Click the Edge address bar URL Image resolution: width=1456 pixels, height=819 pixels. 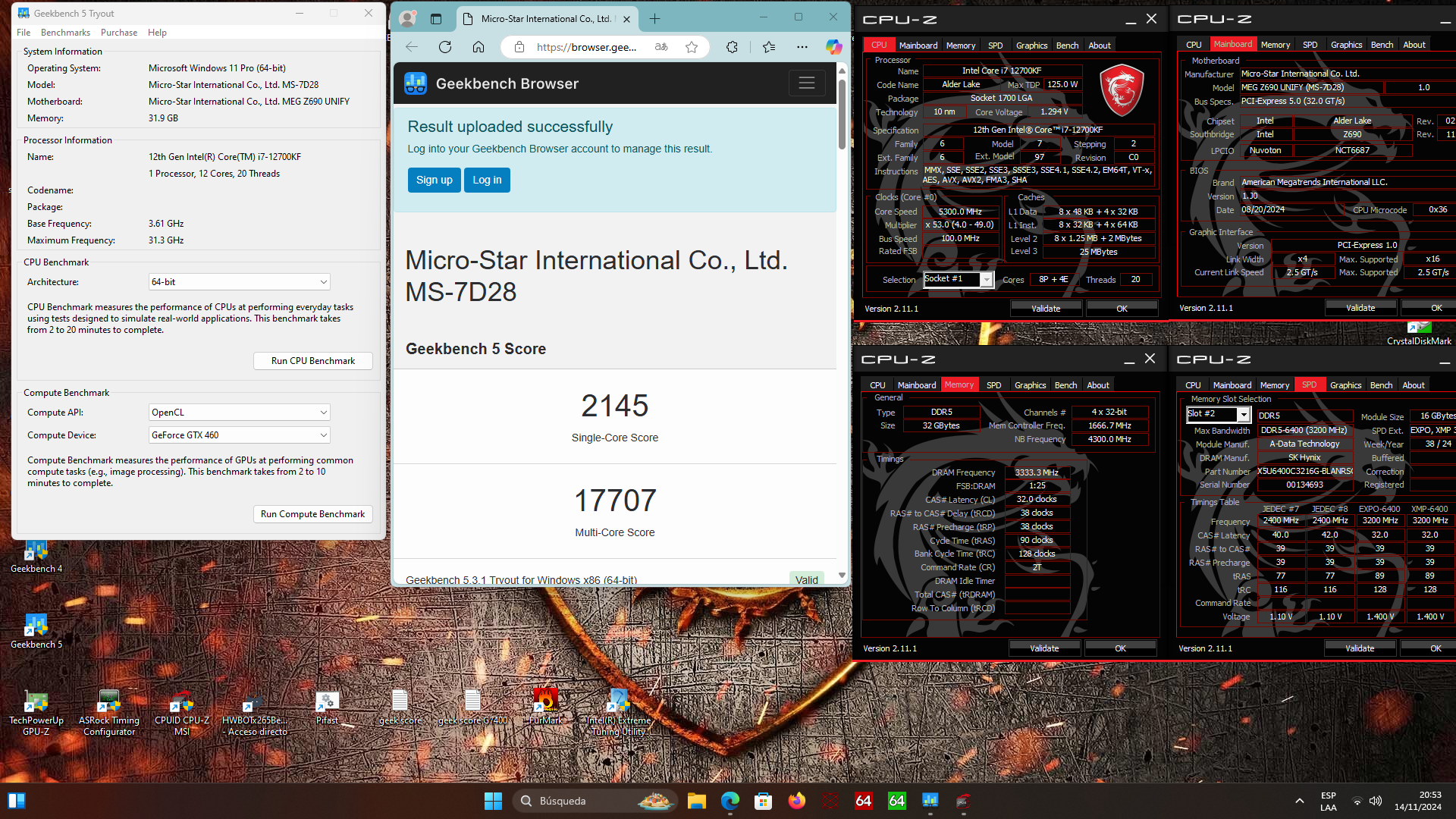(587, 47)
